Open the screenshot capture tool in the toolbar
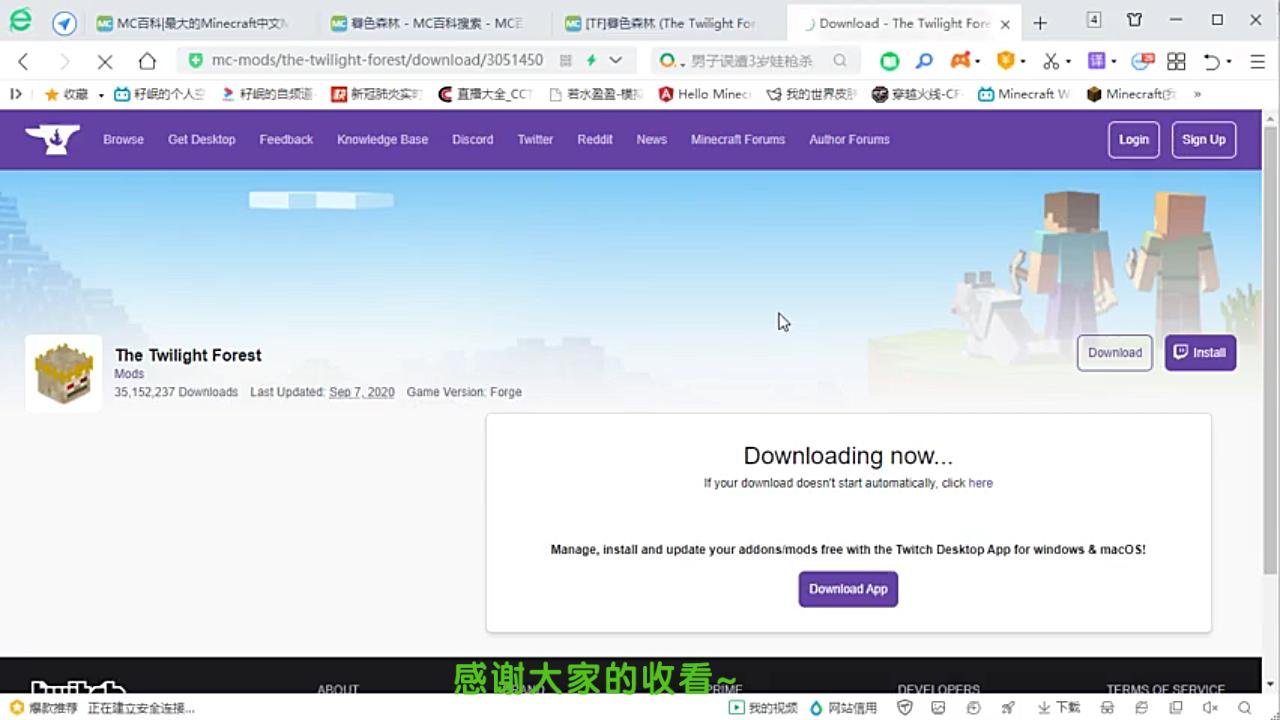The height and width of the screenshot is (720, 1280). click(x=1052, y=61)
